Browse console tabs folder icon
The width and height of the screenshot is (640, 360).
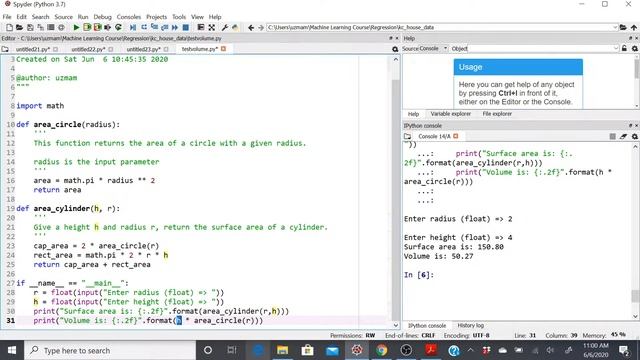tap(407, 136)
